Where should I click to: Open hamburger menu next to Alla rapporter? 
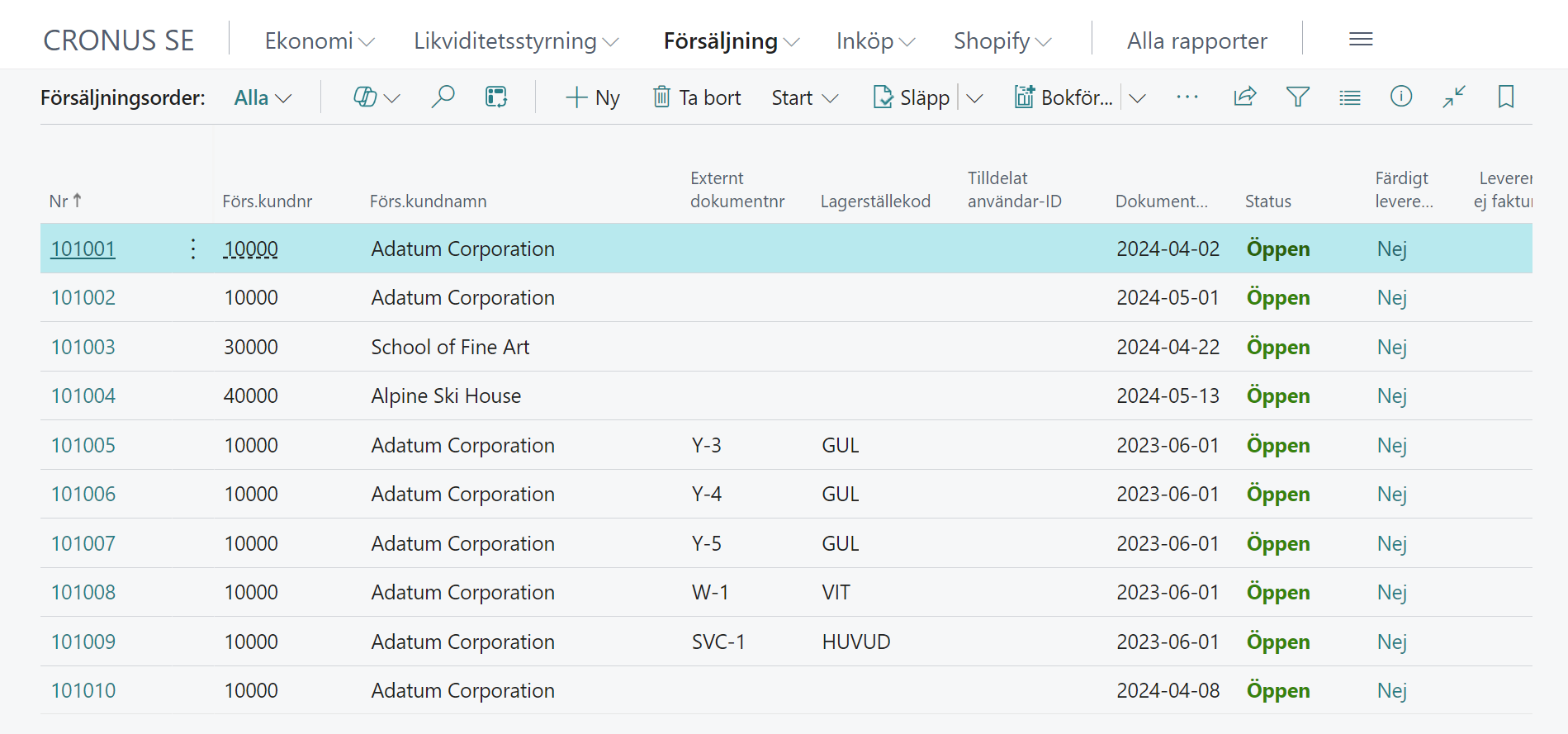[1361, 40]
